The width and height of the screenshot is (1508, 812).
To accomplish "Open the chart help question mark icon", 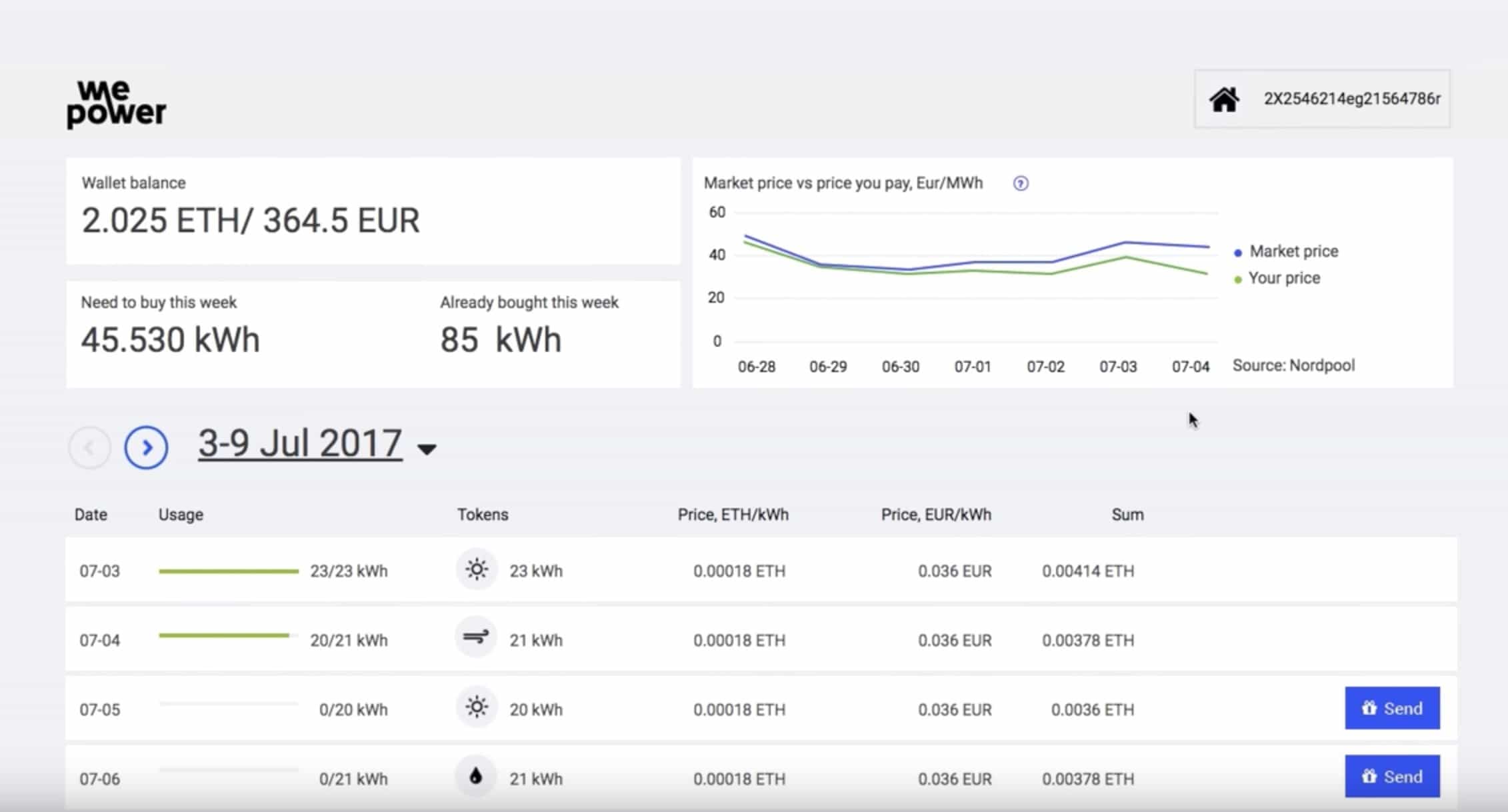I will (x=1021, y=183).
